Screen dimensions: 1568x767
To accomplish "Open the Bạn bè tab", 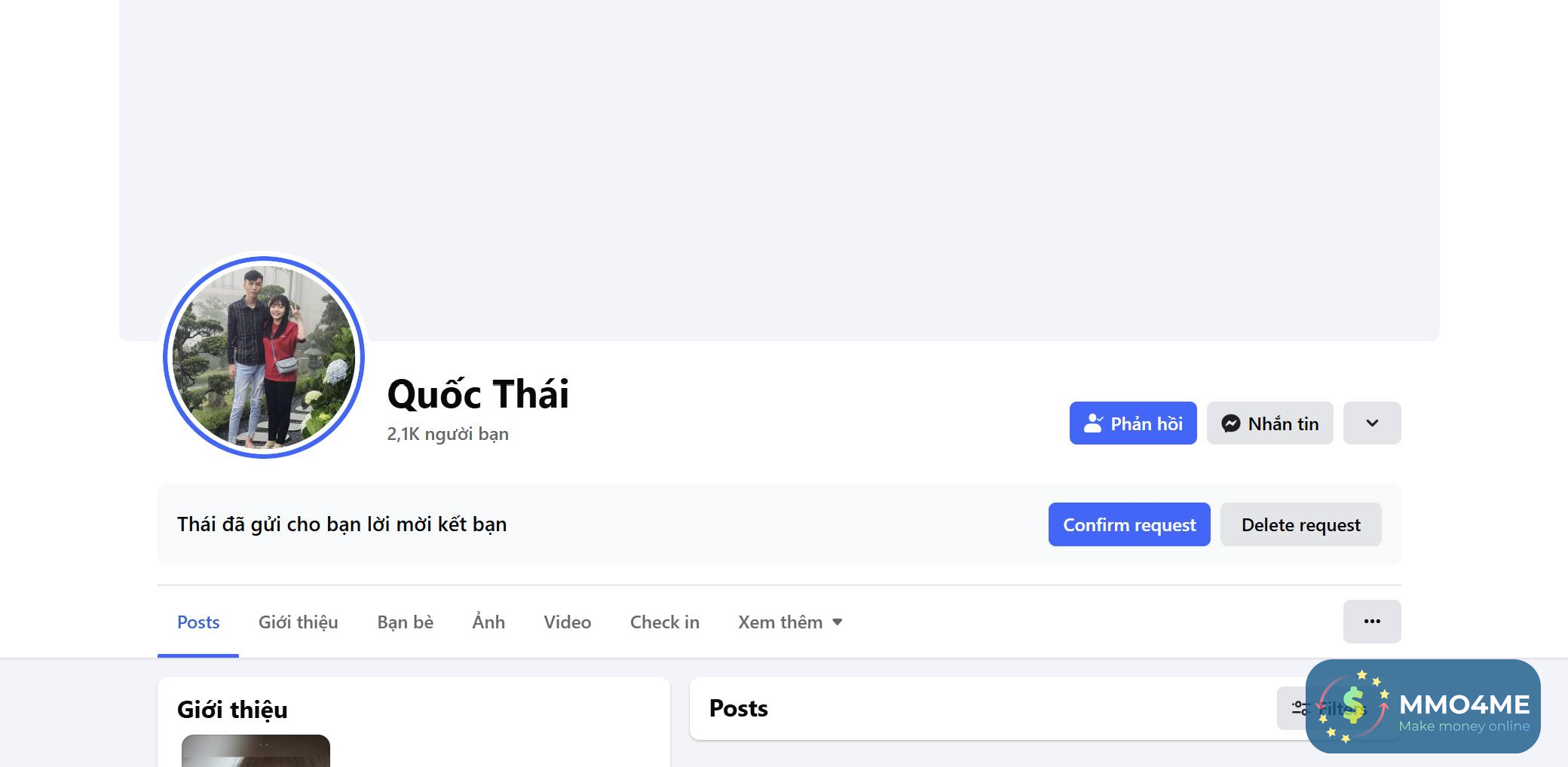I will (405, 622).
